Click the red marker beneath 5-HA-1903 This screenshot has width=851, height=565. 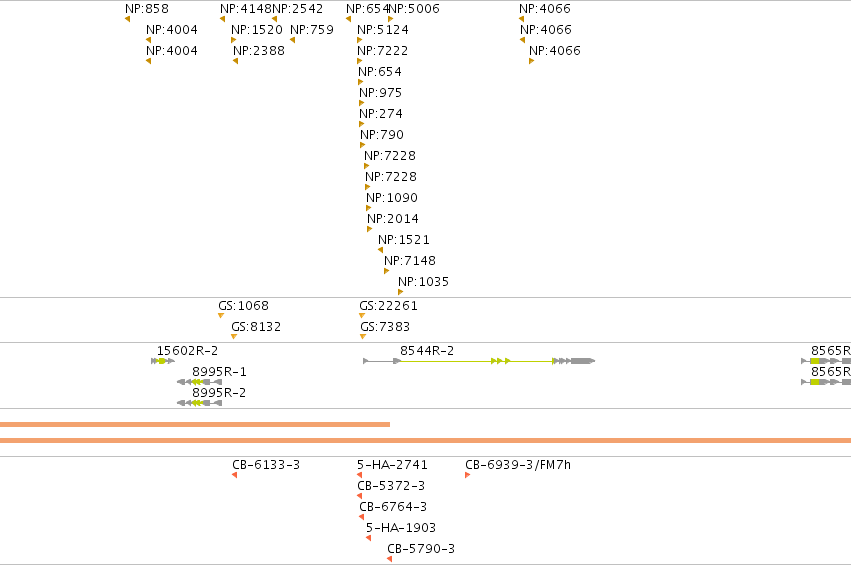click(369, 538)
